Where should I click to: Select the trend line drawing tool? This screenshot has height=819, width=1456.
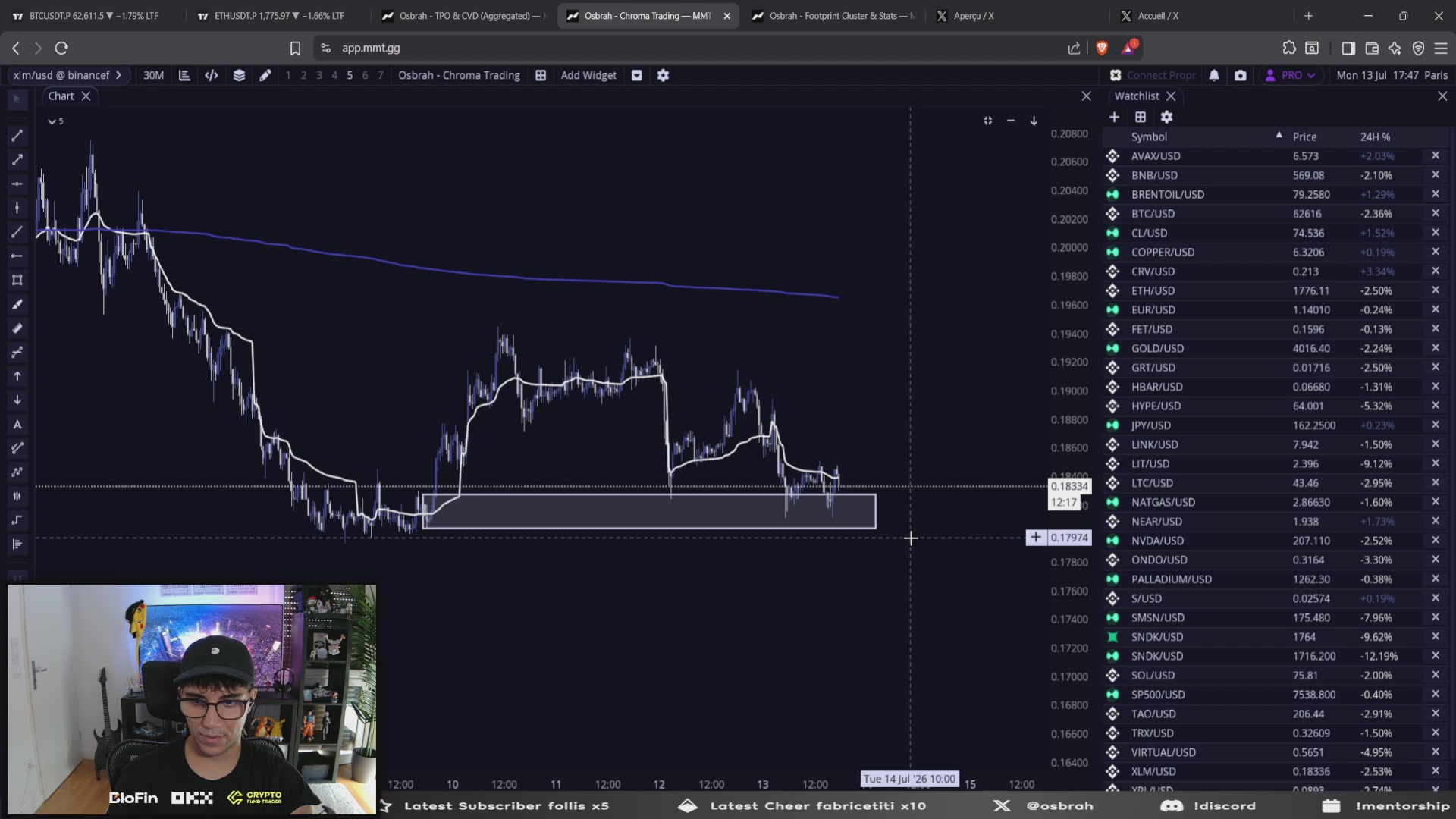coord(17,136)
